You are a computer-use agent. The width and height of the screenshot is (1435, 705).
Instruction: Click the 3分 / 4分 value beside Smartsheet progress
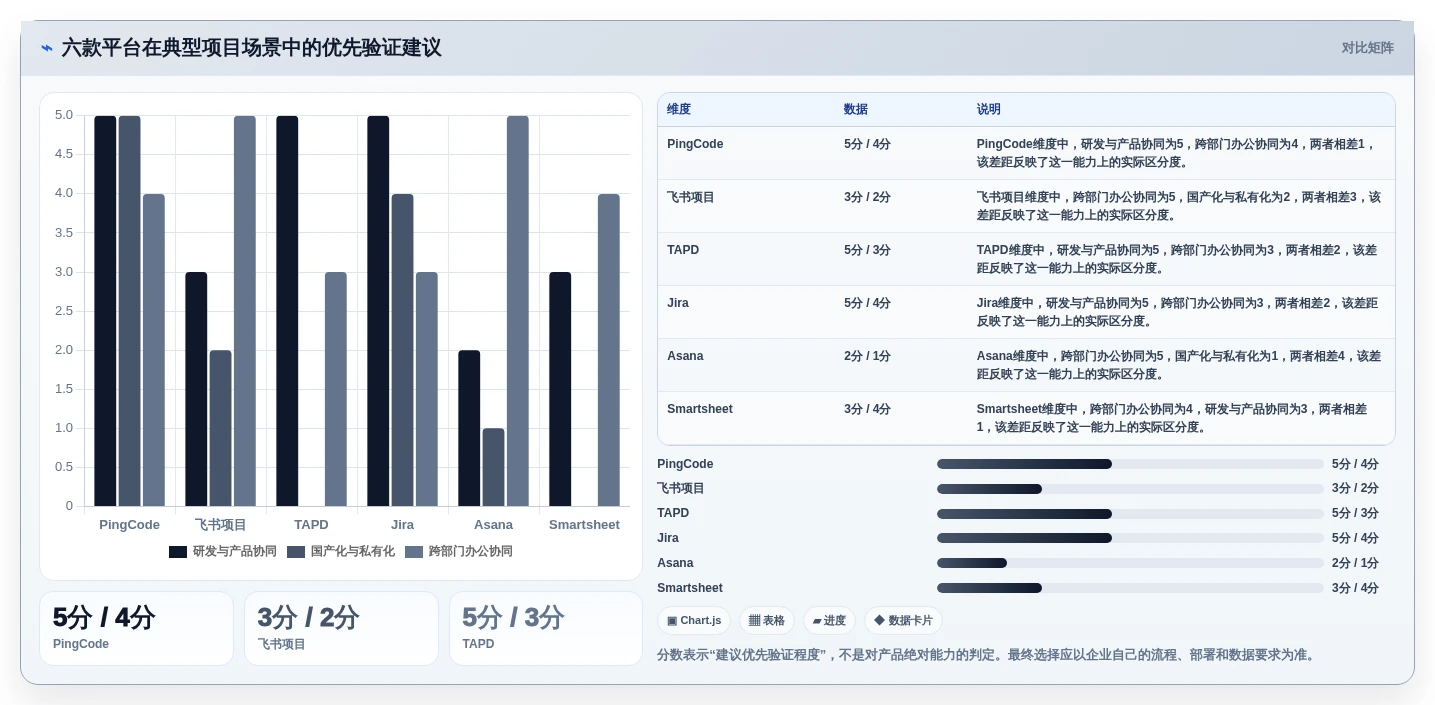(x=1355, y=588)
